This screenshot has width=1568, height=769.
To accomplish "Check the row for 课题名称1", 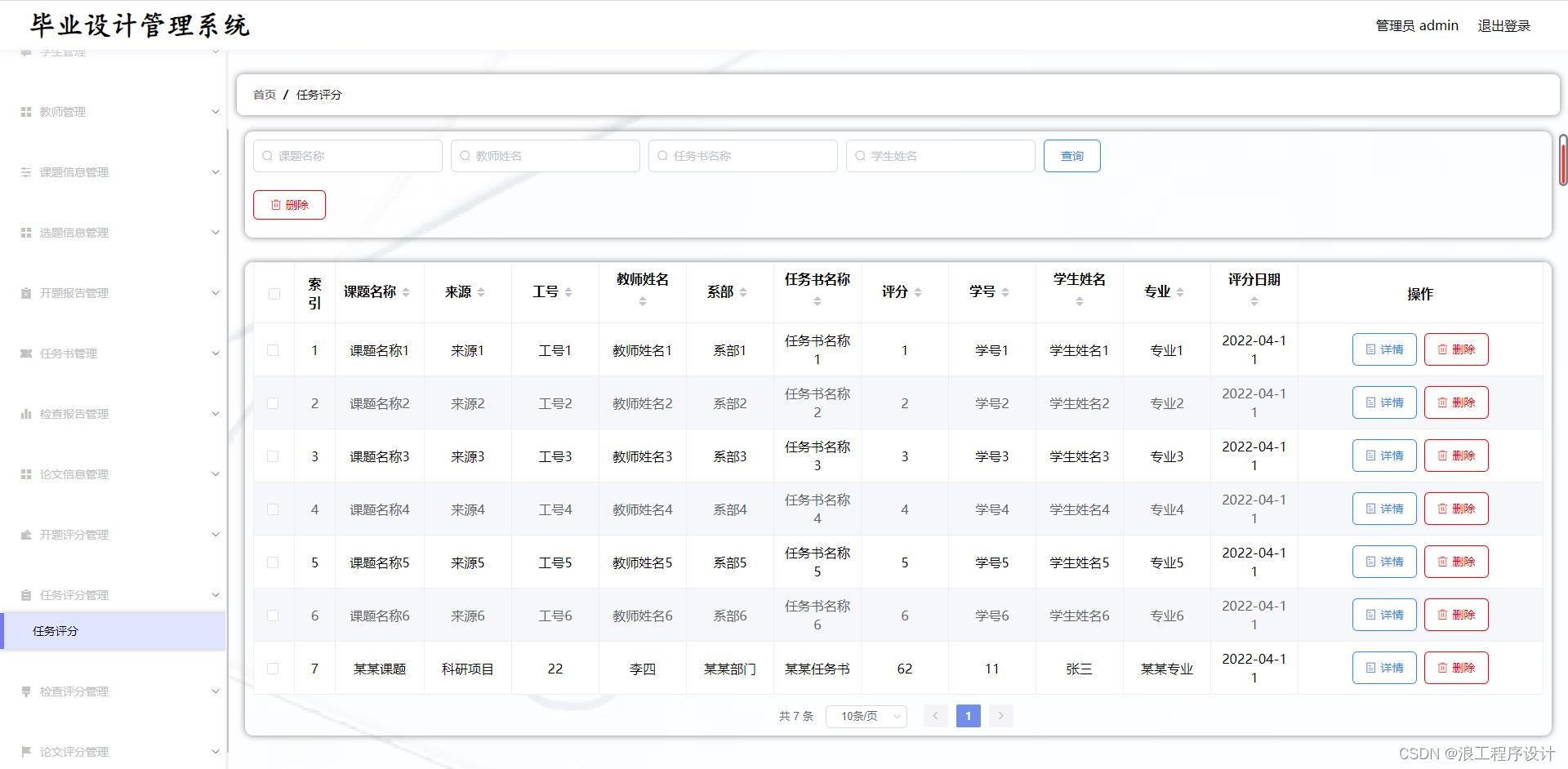I will point(273,350).
